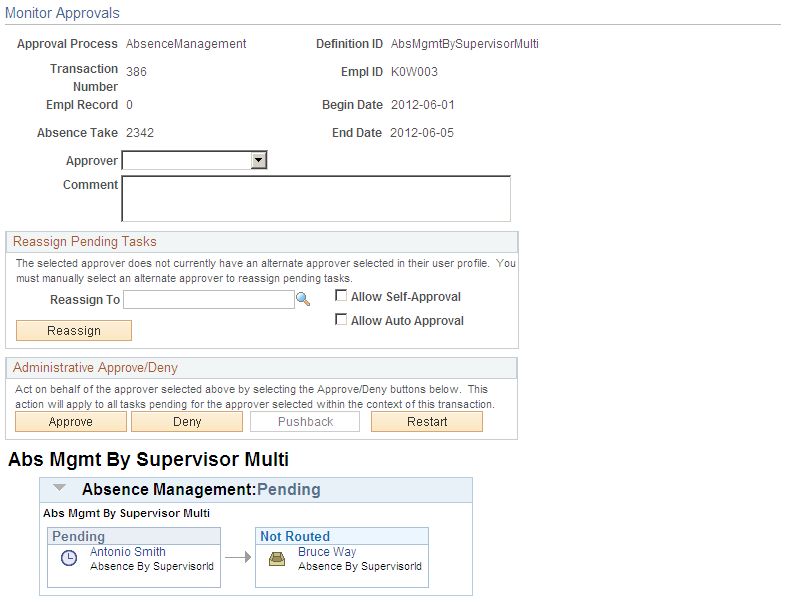Click the Administrative Approve/Deny header
The height and width of the screenshot is (603, 790).
[x=95, y=367]
